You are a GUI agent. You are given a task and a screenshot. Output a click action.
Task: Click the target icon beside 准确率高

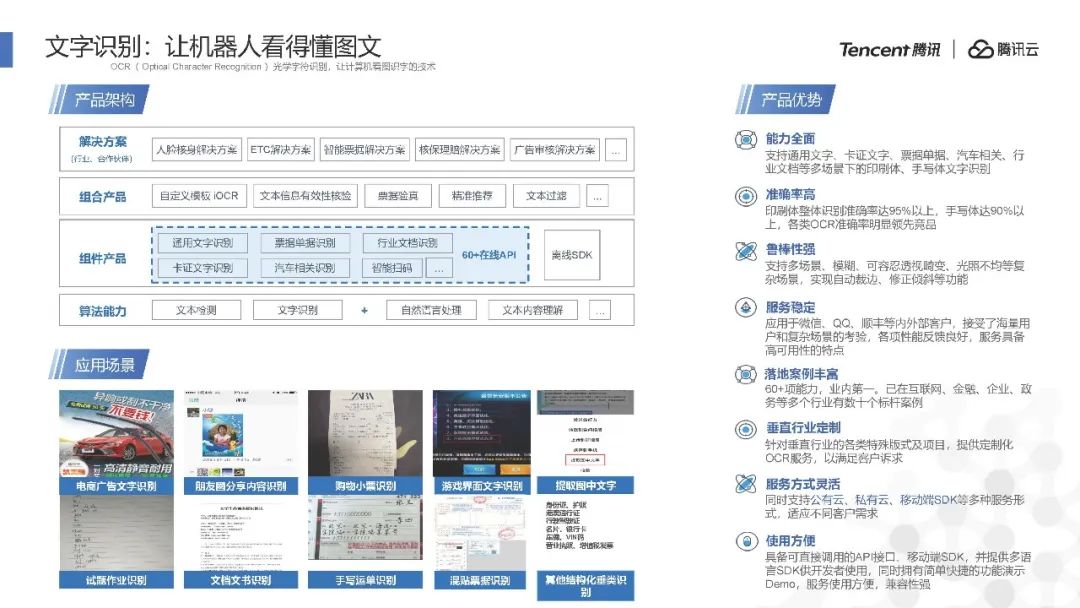point(745,196)
